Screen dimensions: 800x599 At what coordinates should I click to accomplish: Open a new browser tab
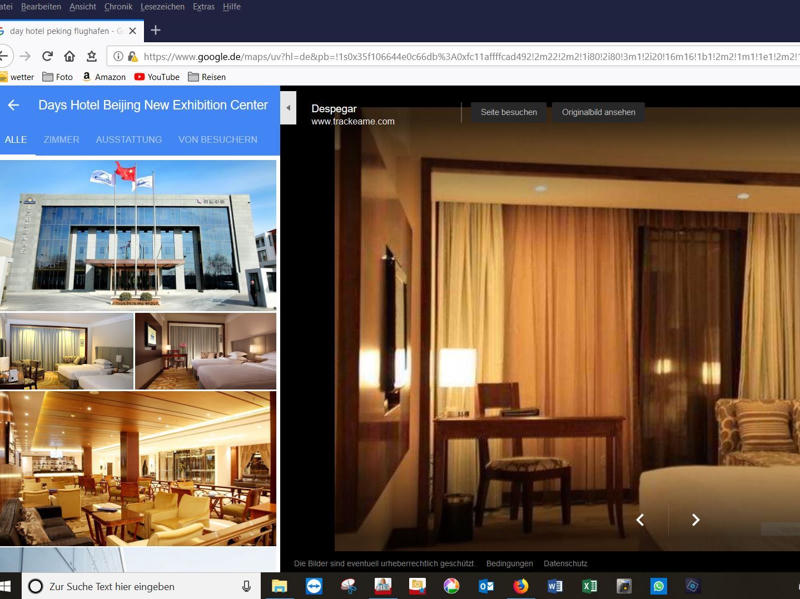click(156, 31)
